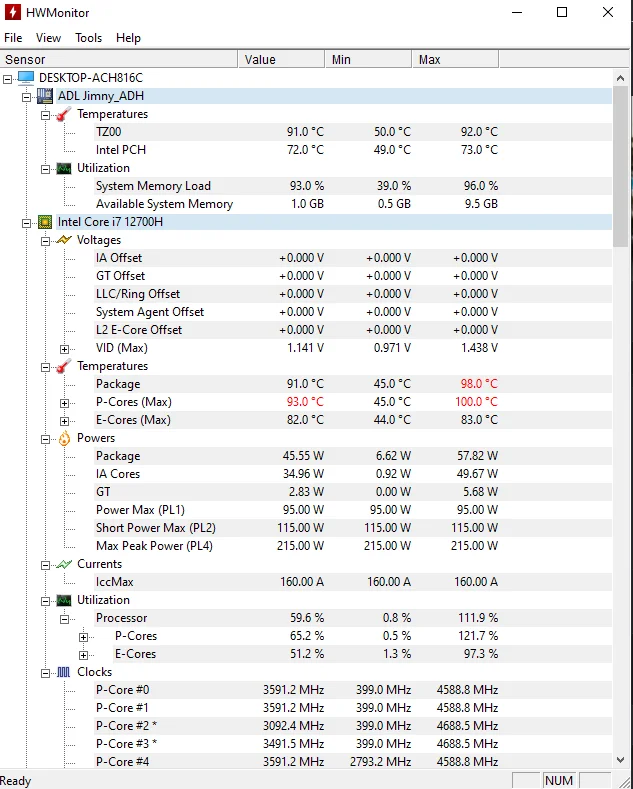The width and height of the screenshot is (633, 789).
Task: Click the Currents green wave icon
Action: (64, 564)
